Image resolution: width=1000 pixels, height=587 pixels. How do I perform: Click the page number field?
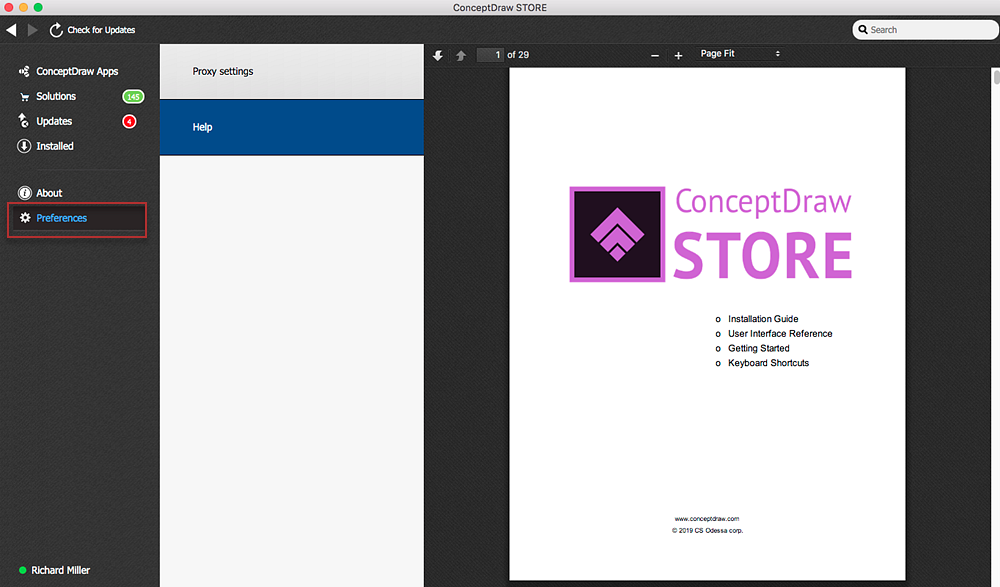pyautogui.click(x=490, y=55)
